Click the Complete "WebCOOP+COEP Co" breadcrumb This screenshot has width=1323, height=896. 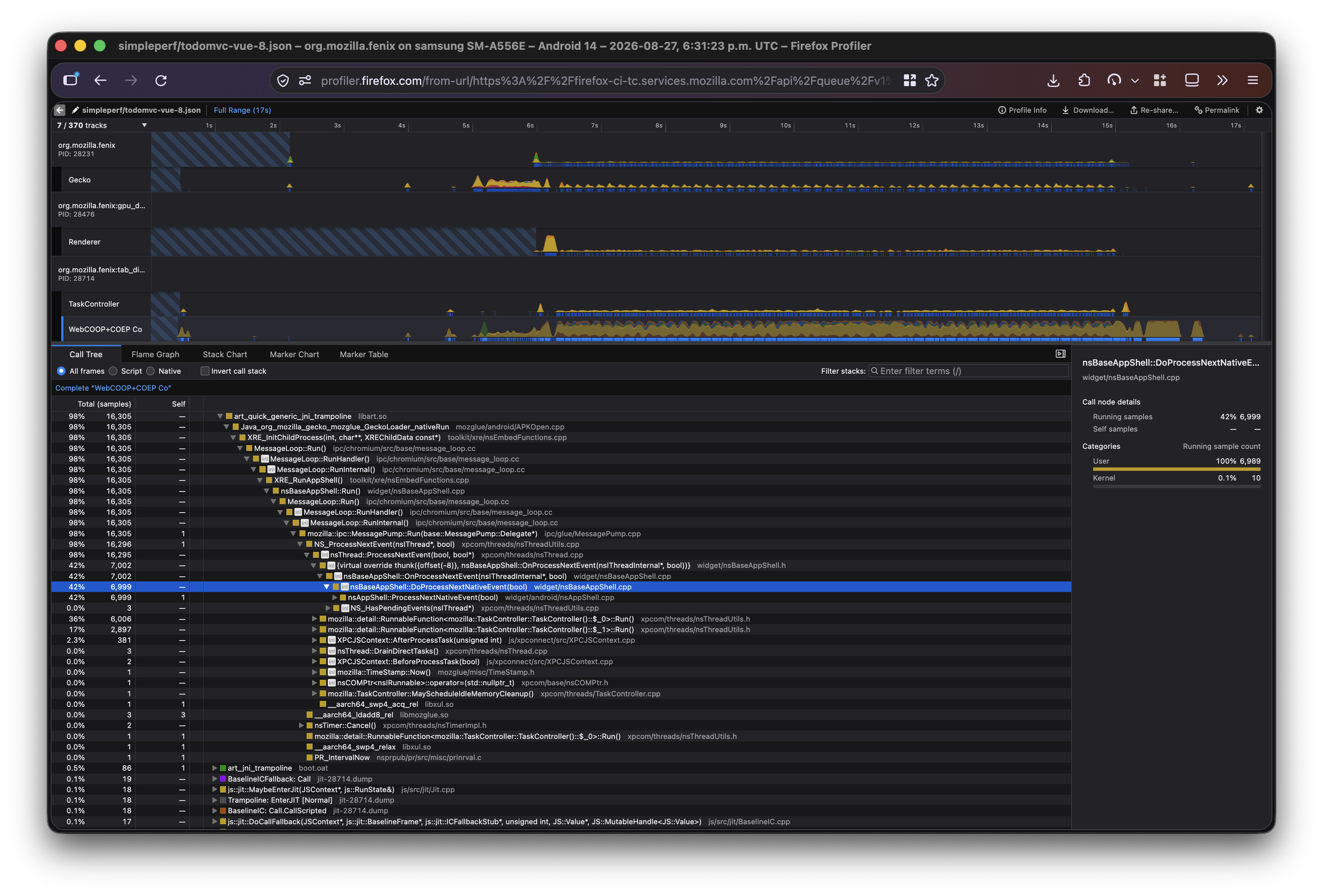point(113,388)
